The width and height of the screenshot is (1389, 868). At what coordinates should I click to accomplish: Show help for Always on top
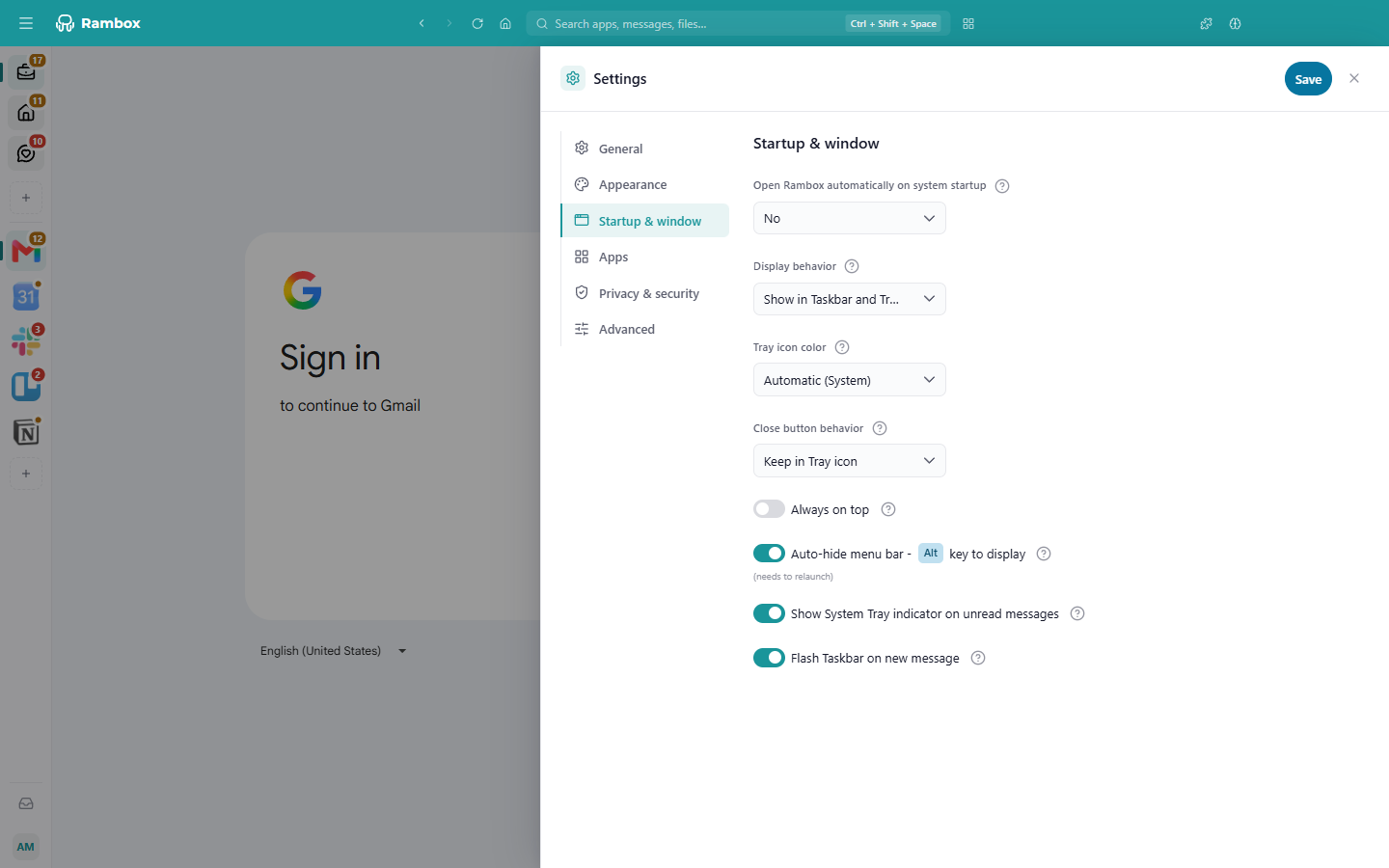click(888, 509)
